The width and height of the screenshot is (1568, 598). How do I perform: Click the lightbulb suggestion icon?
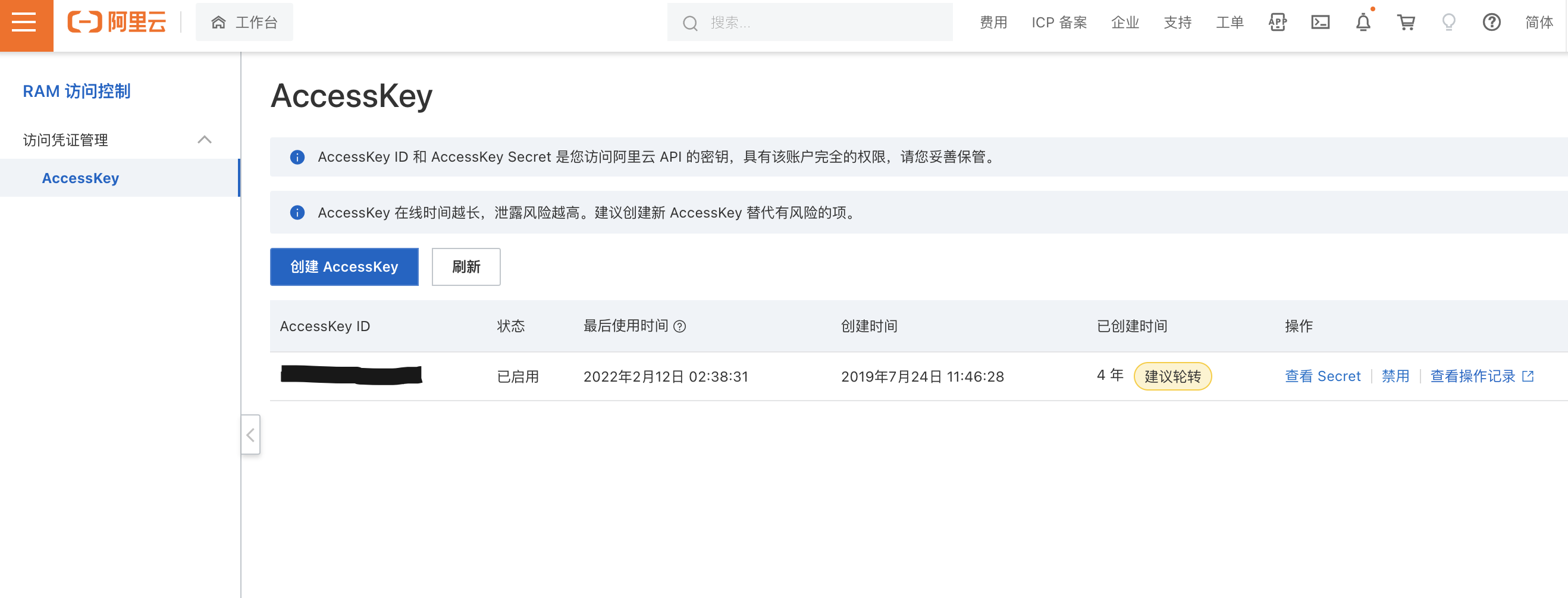click(x=1448, y=23)
